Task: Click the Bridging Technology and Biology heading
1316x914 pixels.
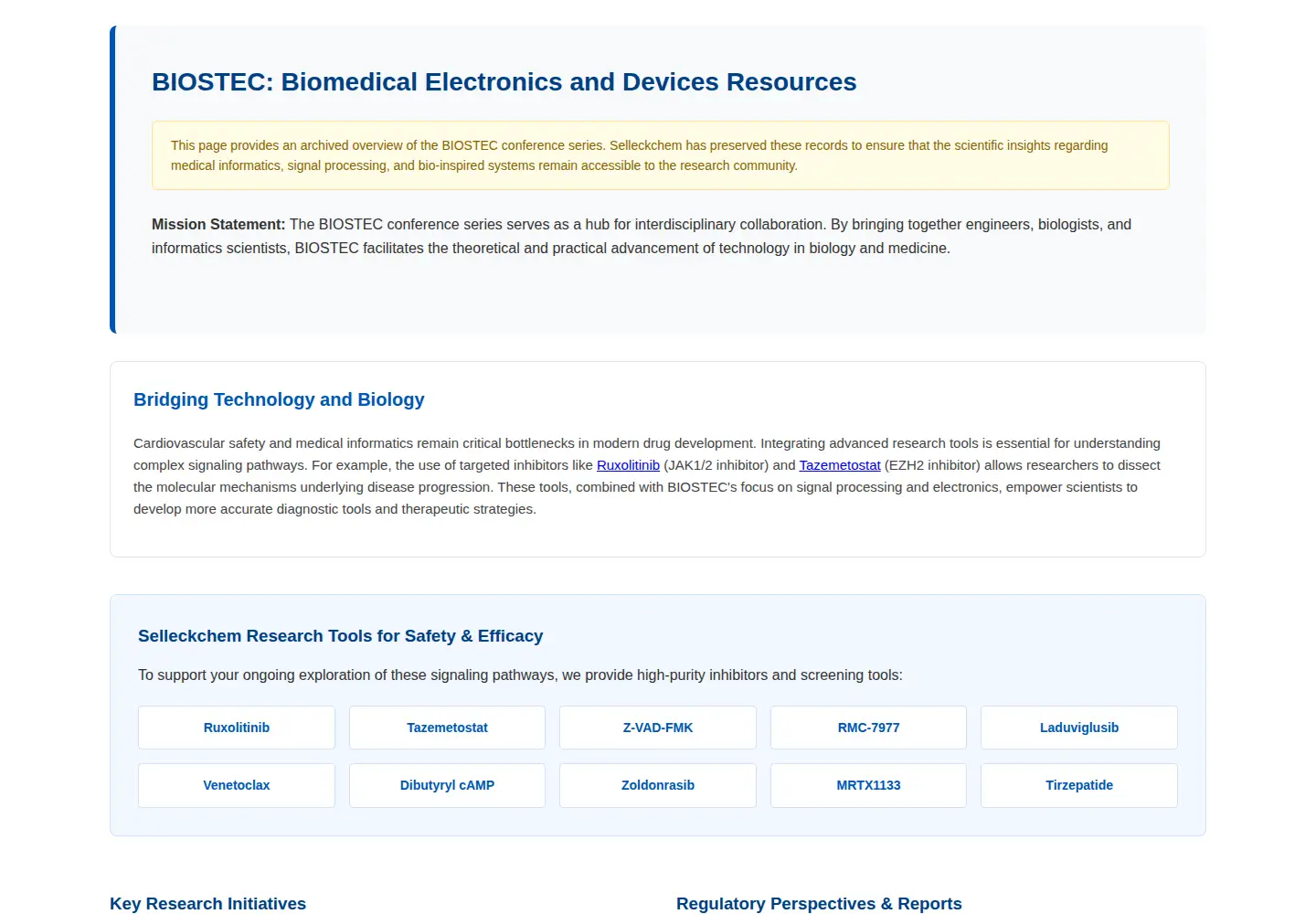Action: tap(279, 399)
